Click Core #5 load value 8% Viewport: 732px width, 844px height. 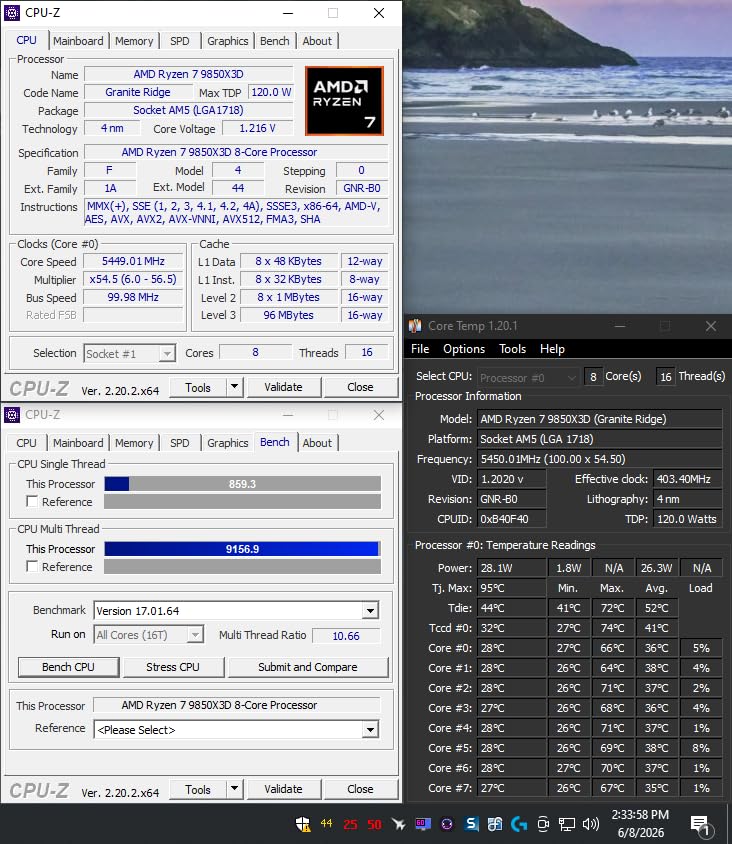click(x=701, y=748)
